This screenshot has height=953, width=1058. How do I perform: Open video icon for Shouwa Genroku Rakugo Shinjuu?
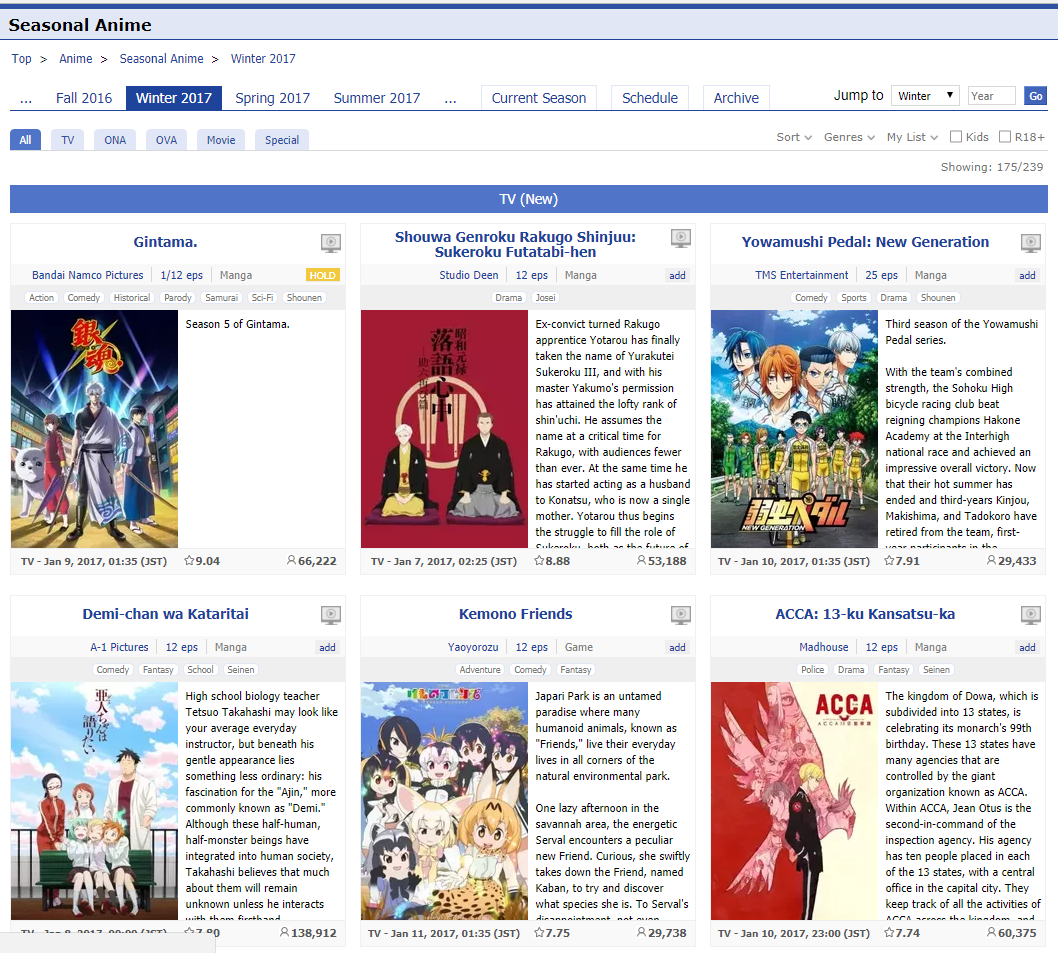tap(681, 238)
